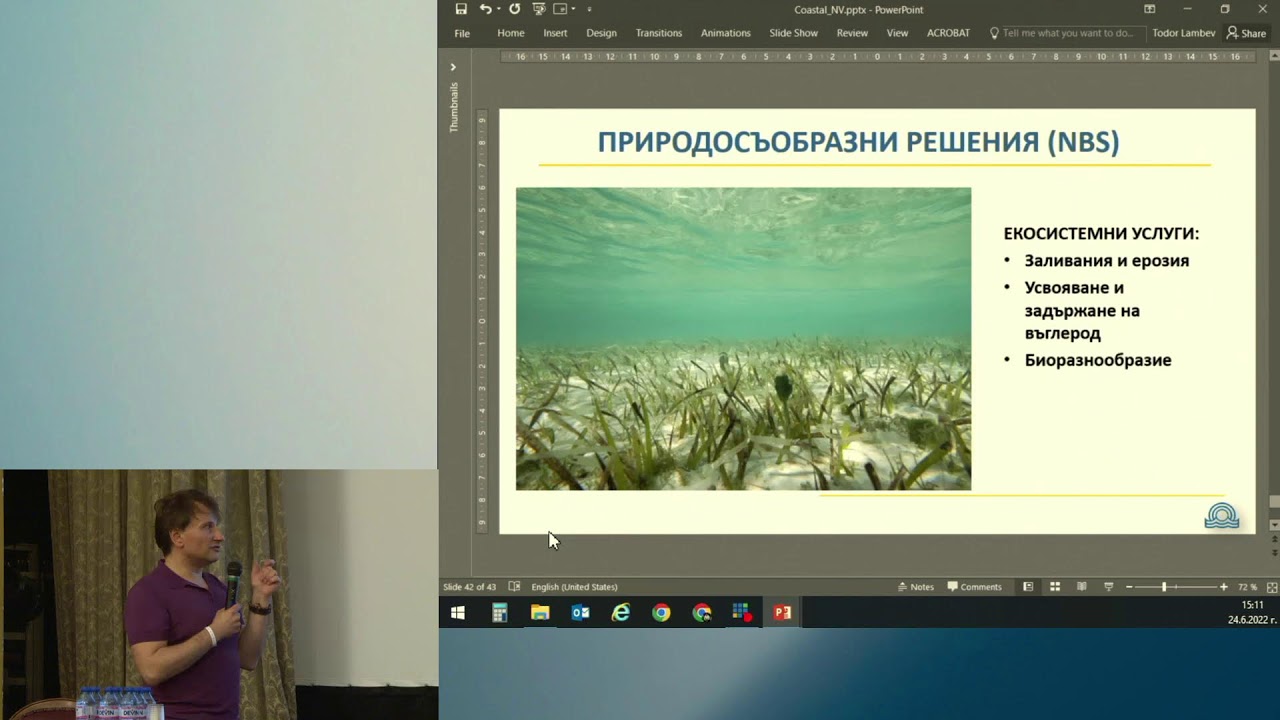Start slideshow from beginning via quick access icon

(x=539, y=9)
